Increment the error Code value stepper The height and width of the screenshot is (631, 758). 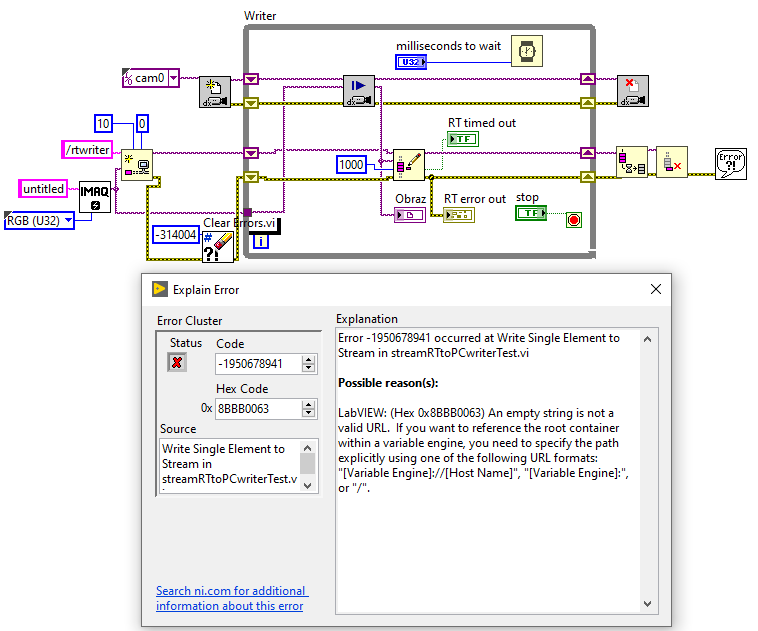click(x=308, y=359)
